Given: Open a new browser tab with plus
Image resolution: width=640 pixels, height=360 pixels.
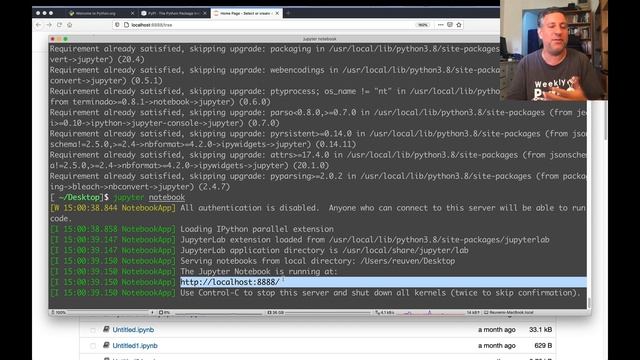Looking at the screenshot, I should pyautogui.click(x=288, y=13).
